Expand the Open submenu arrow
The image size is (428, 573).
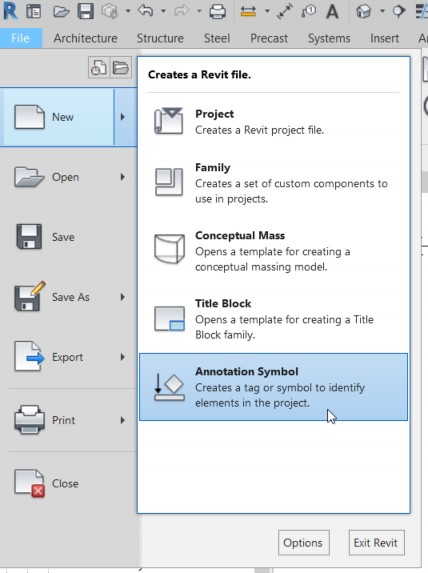123,177
